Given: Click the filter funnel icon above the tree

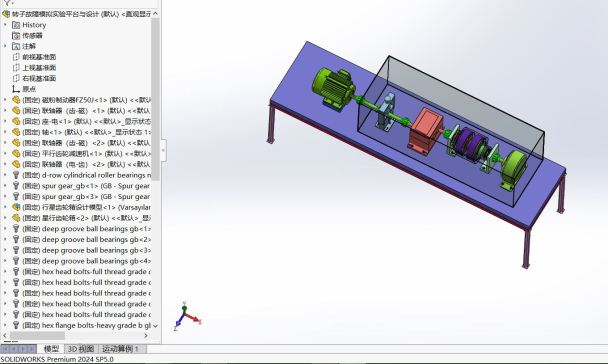Looking at the screenshot, I should click(7, 3).
